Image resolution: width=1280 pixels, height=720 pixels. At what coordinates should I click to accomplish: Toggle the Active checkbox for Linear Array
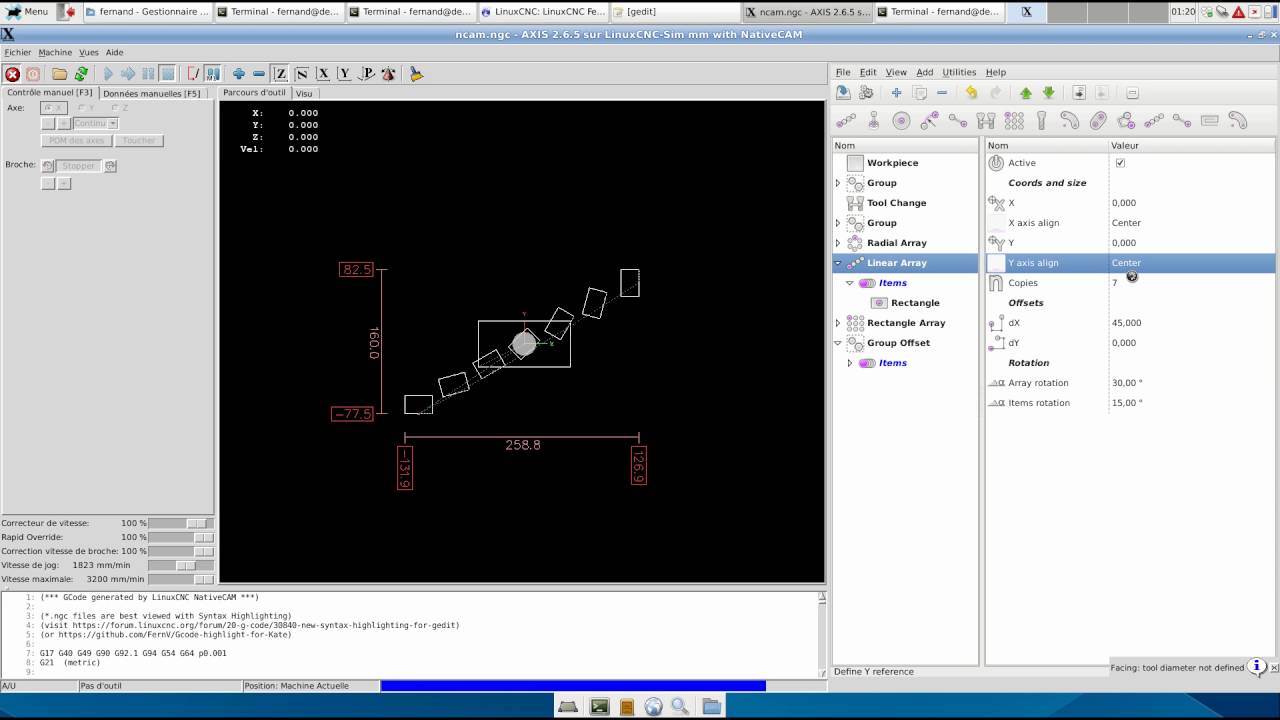pyautogui.click(x=1120, y=163)
